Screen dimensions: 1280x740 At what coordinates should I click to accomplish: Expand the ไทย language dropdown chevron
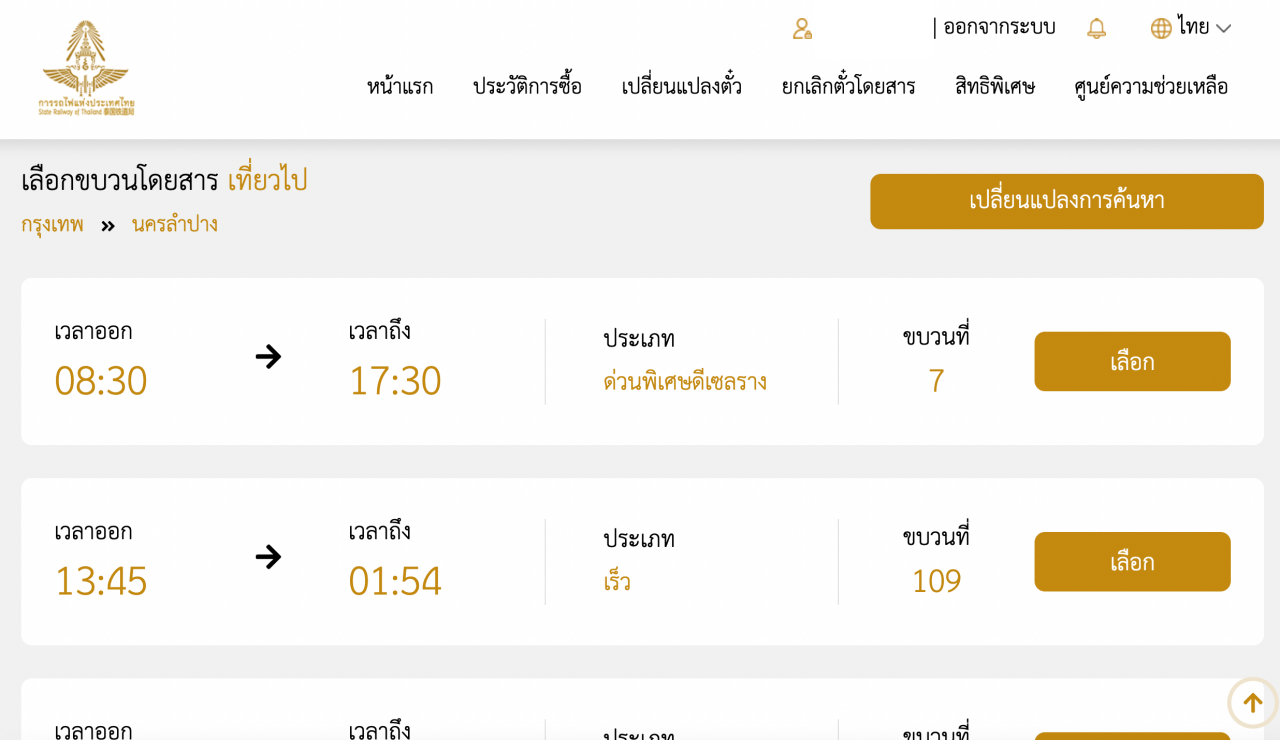pos(1223,29)
